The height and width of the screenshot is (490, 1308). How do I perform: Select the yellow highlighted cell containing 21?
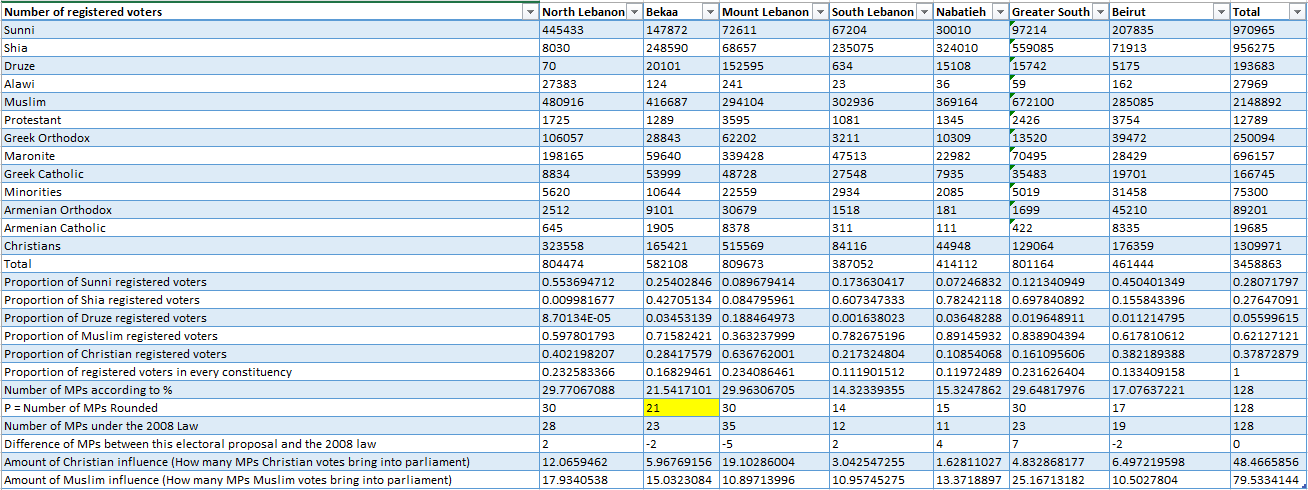(681, 408)
